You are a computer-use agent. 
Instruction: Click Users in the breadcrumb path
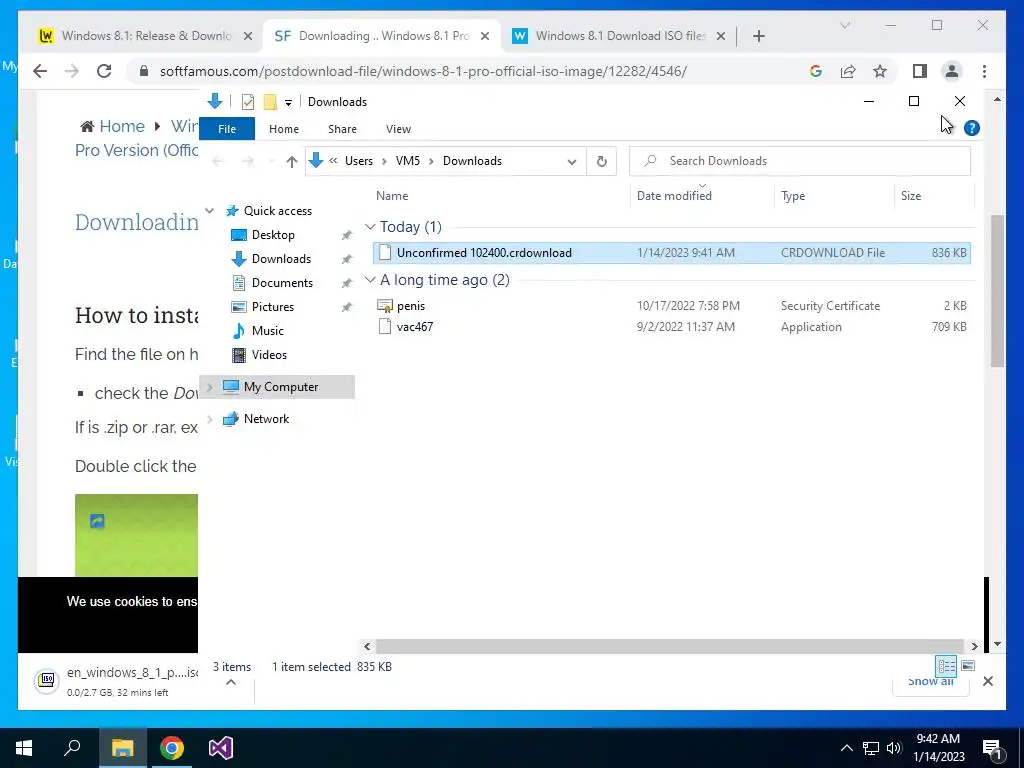point(359,161)
